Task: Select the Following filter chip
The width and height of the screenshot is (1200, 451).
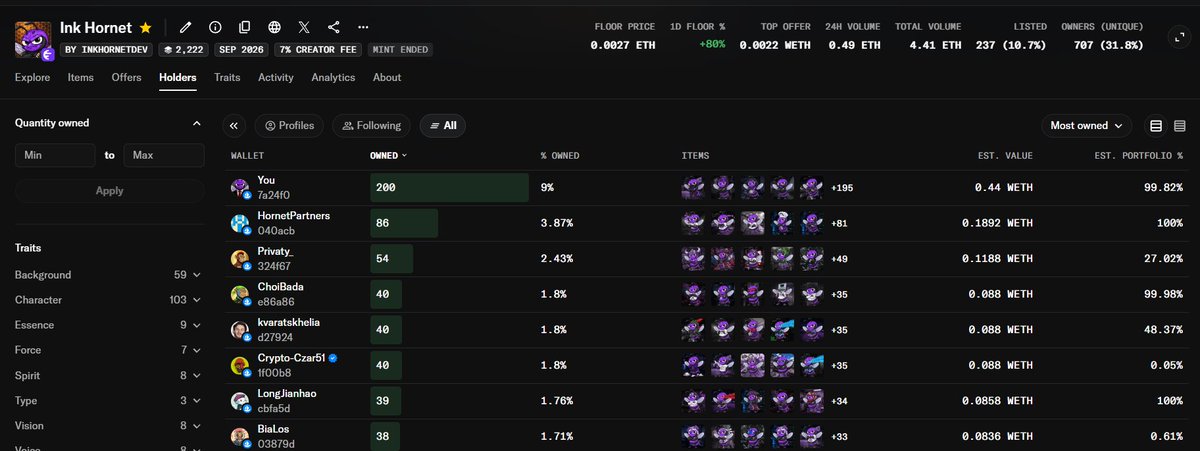Action: [x=371, y=126]
